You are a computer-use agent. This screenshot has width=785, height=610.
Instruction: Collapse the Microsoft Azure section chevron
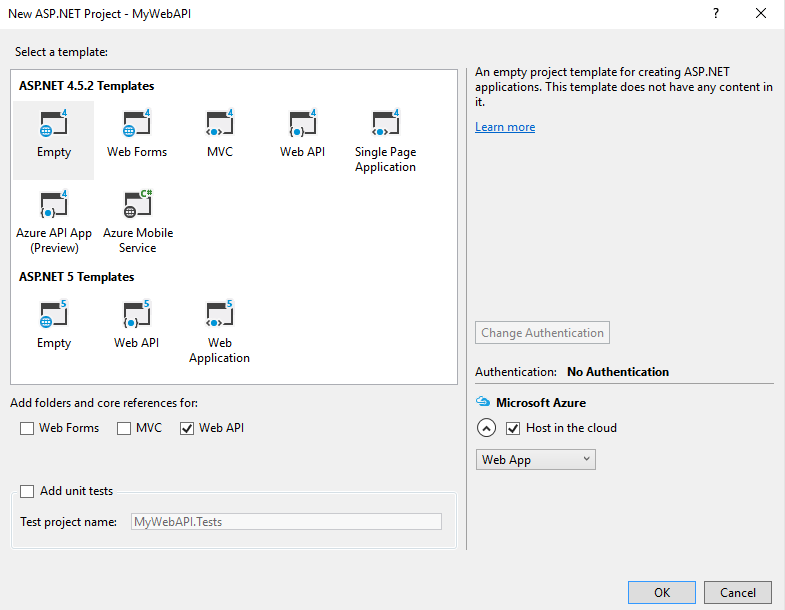tap(486, 428)
